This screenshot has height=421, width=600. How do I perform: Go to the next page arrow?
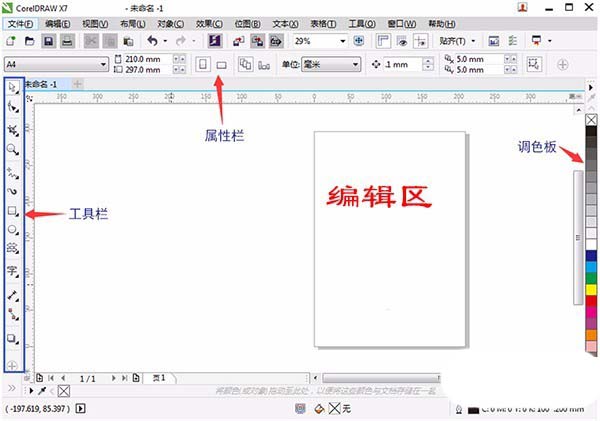coord(113,378)
